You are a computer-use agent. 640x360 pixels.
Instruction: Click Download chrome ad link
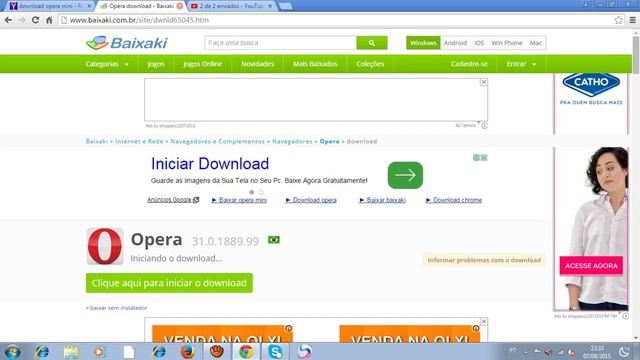coord(454,200)
